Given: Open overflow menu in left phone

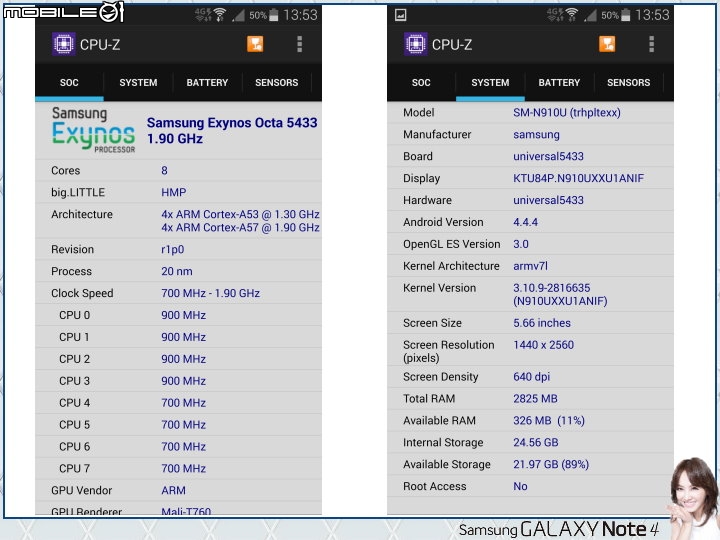Looking at the screenshot, I should click(299, 44).
